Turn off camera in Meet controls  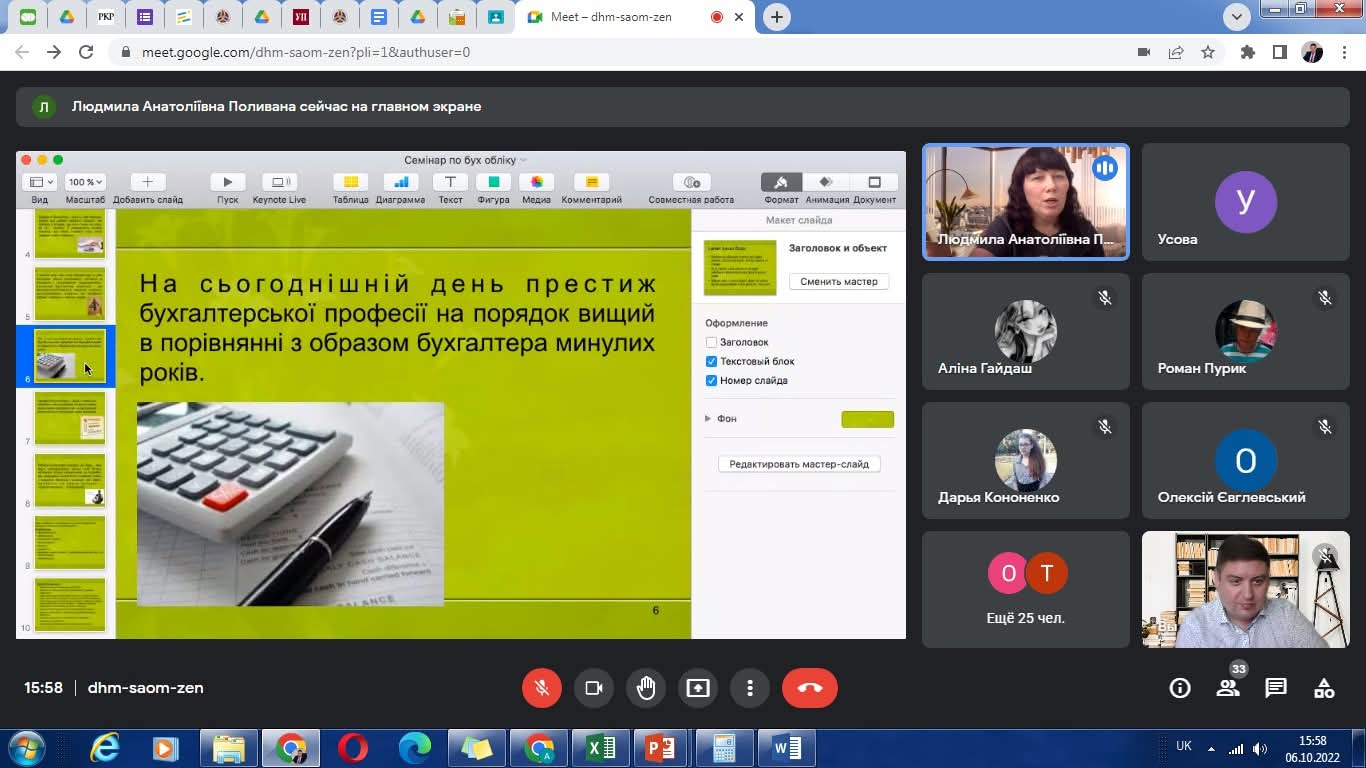click(594, 688)
